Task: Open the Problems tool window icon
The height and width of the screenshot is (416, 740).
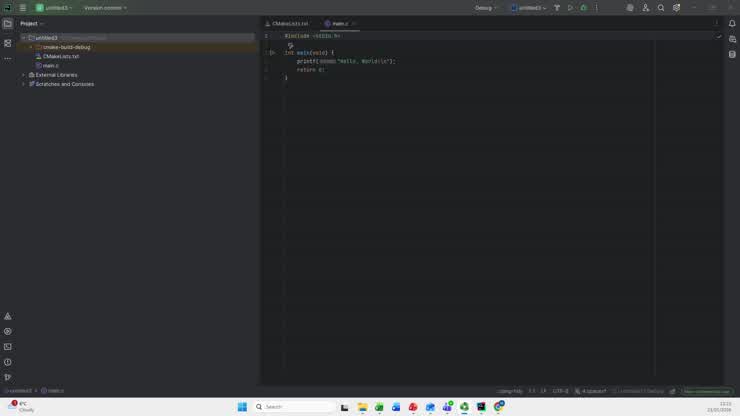Action: pyautogui.click(x=8, y=362)
